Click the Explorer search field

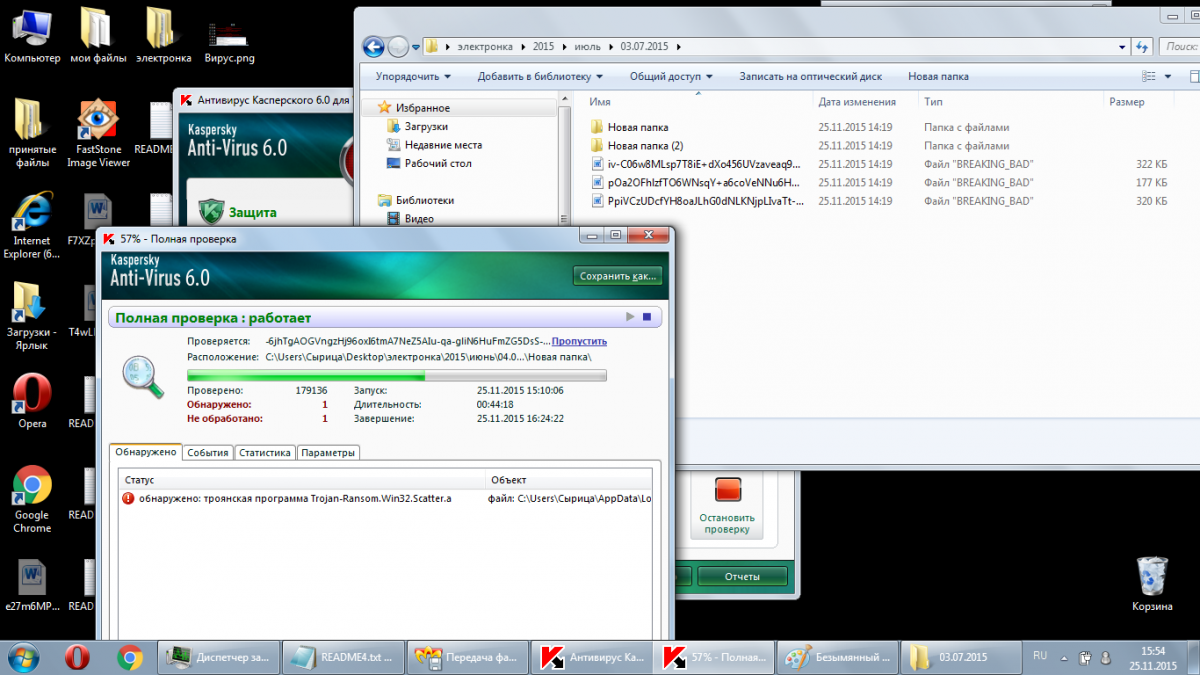(1181, 46)
